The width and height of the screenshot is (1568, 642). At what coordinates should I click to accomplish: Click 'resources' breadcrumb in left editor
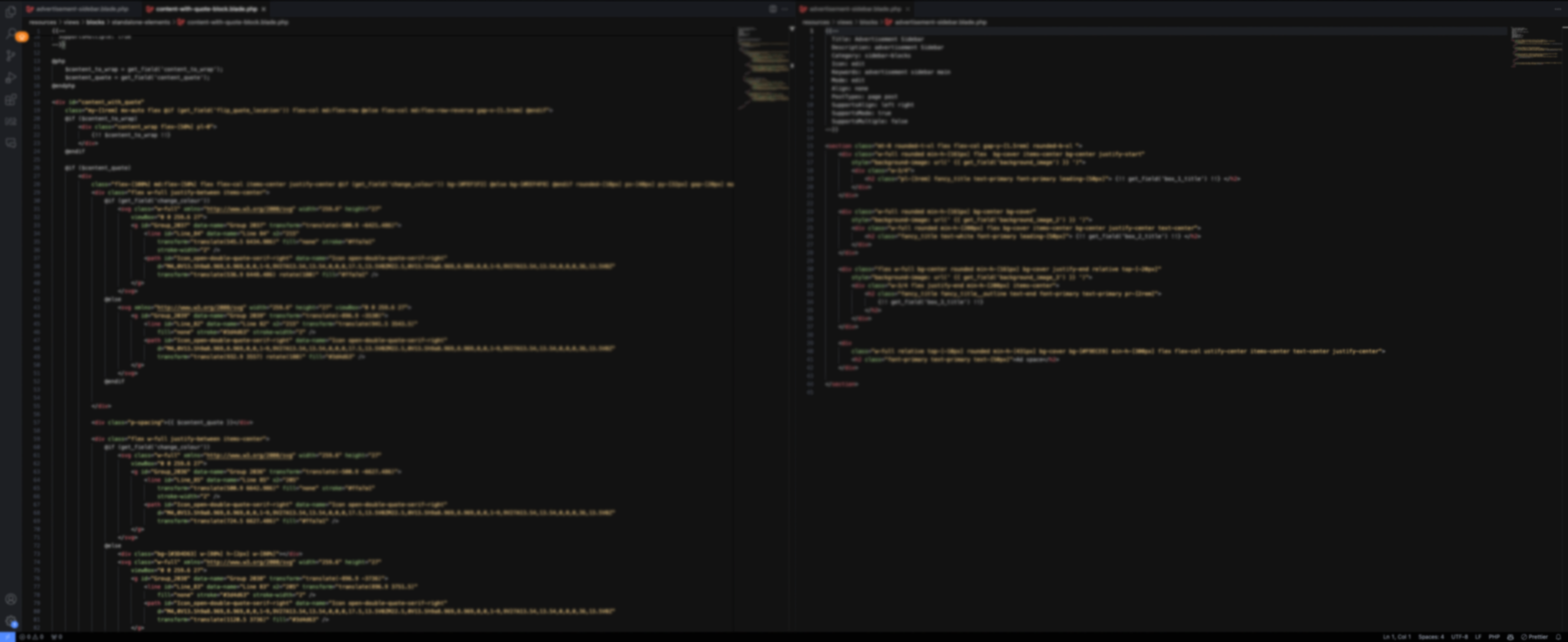pos(42,22)
